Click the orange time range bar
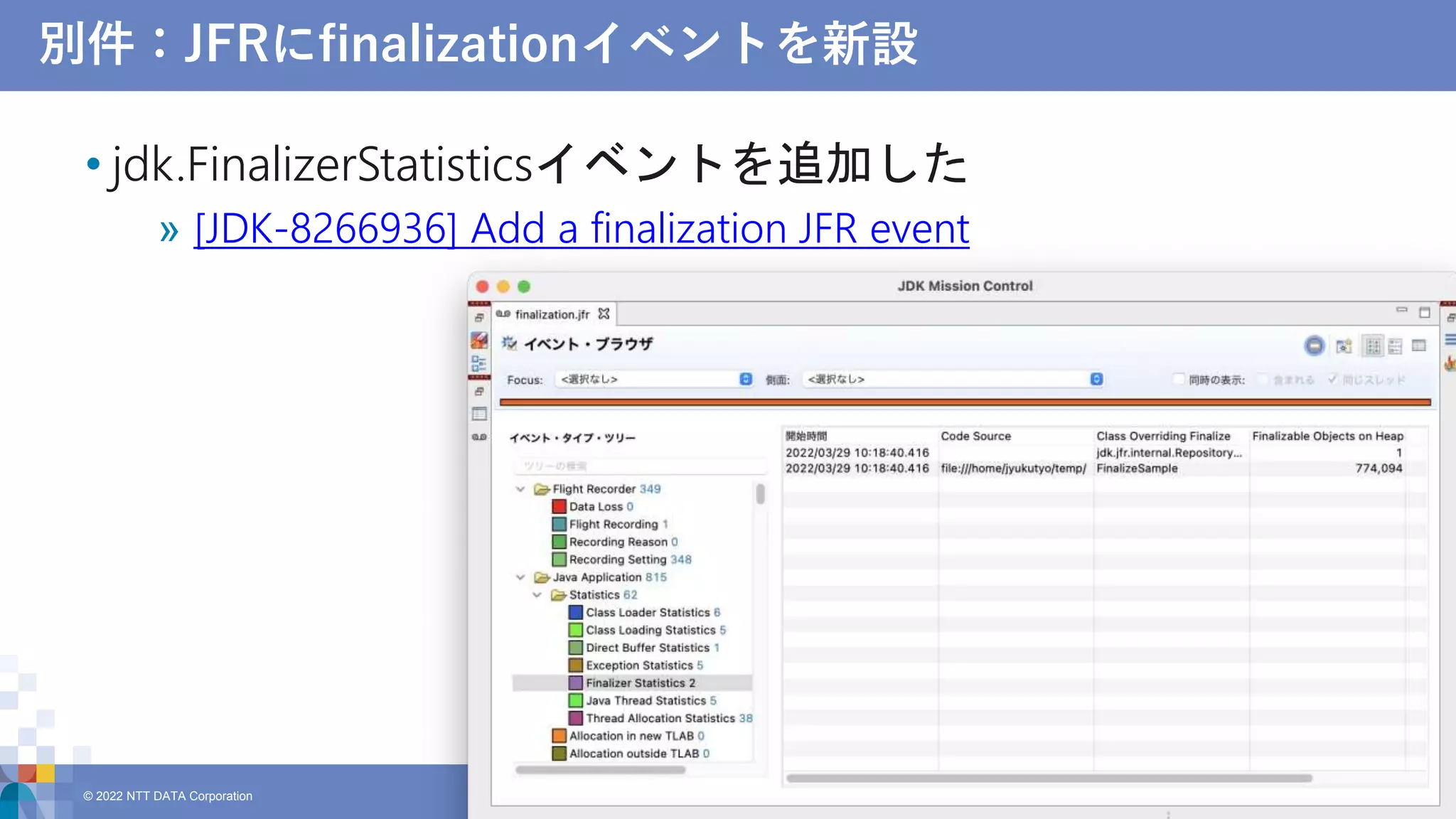The image size is (1456, 819). [x=965, y=402]
